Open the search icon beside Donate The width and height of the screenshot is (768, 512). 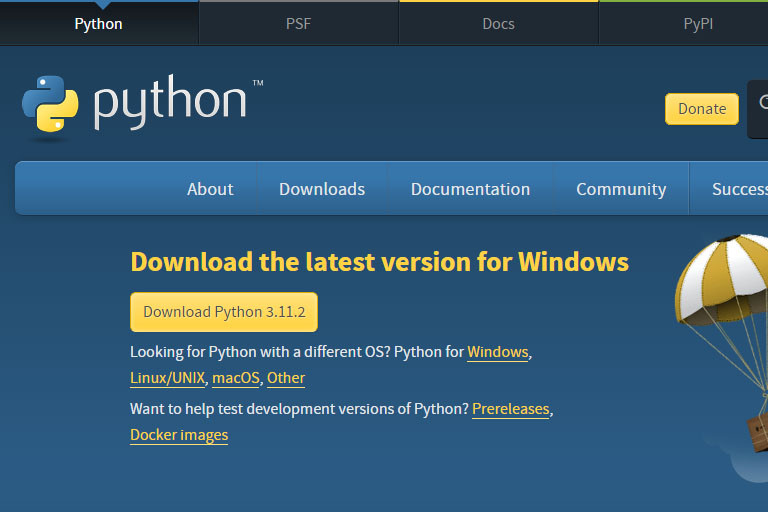762,102
